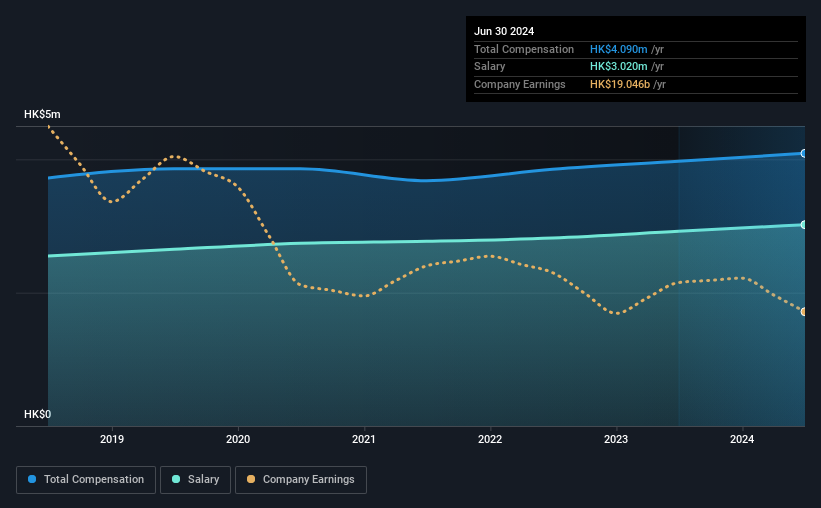Click the blue Total Compensation legend dot
Viewport: 821px width, 508px height.
(32, 479)
